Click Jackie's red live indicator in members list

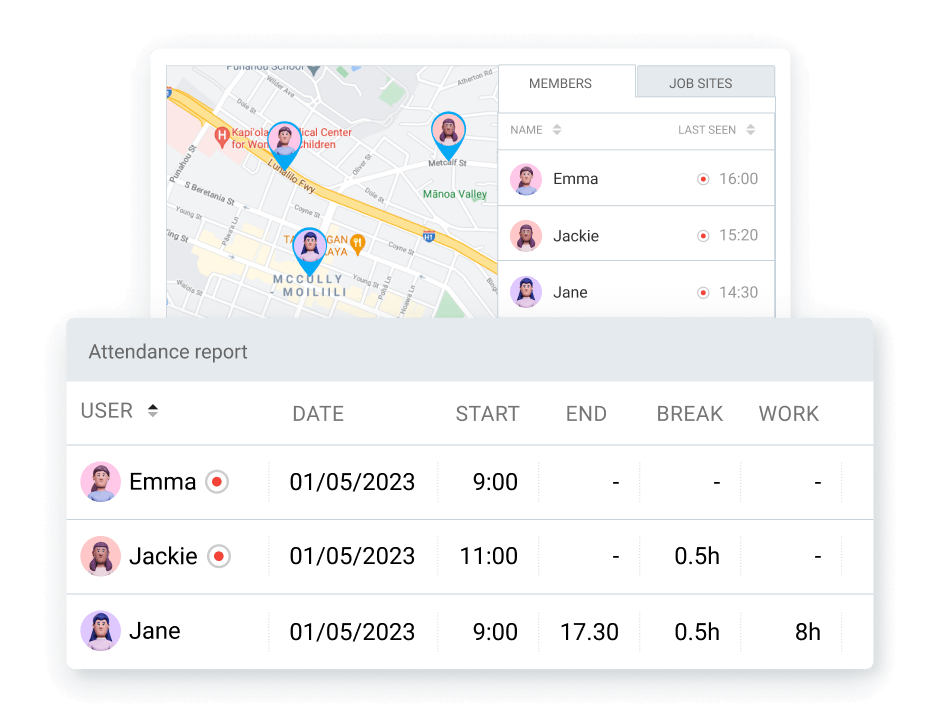coord(703,236)
